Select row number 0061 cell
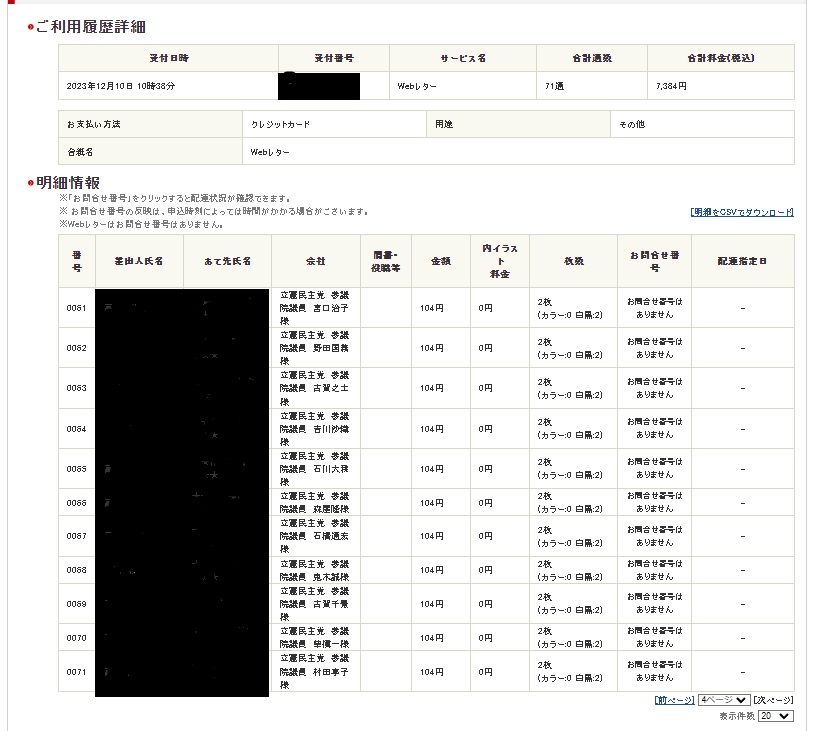 pos(77,308)
